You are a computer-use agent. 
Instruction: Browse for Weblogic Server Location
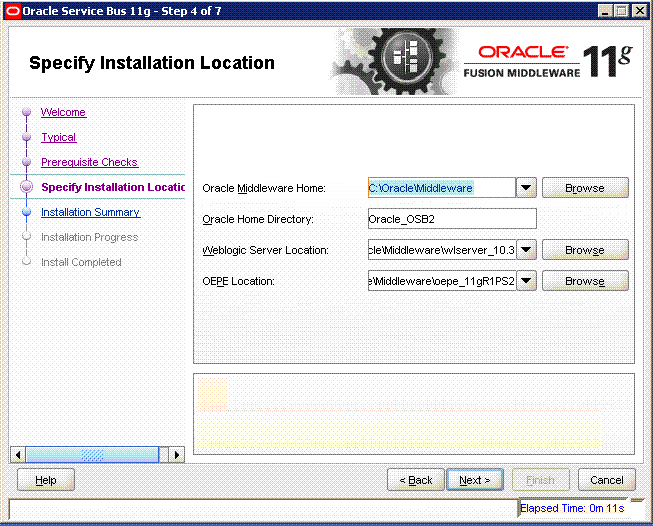point(585,250)
